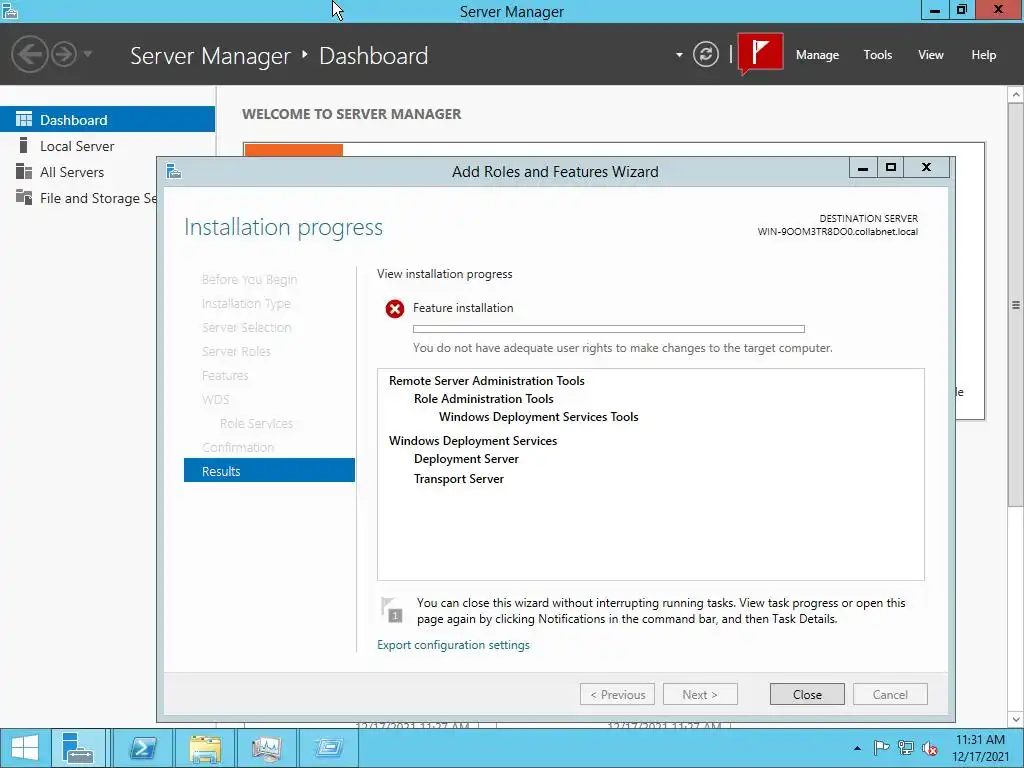Click the scroll down arrow in dashboard
Image resolution: width=1024 pixels, height=768 pixels.
point(1016,719)
